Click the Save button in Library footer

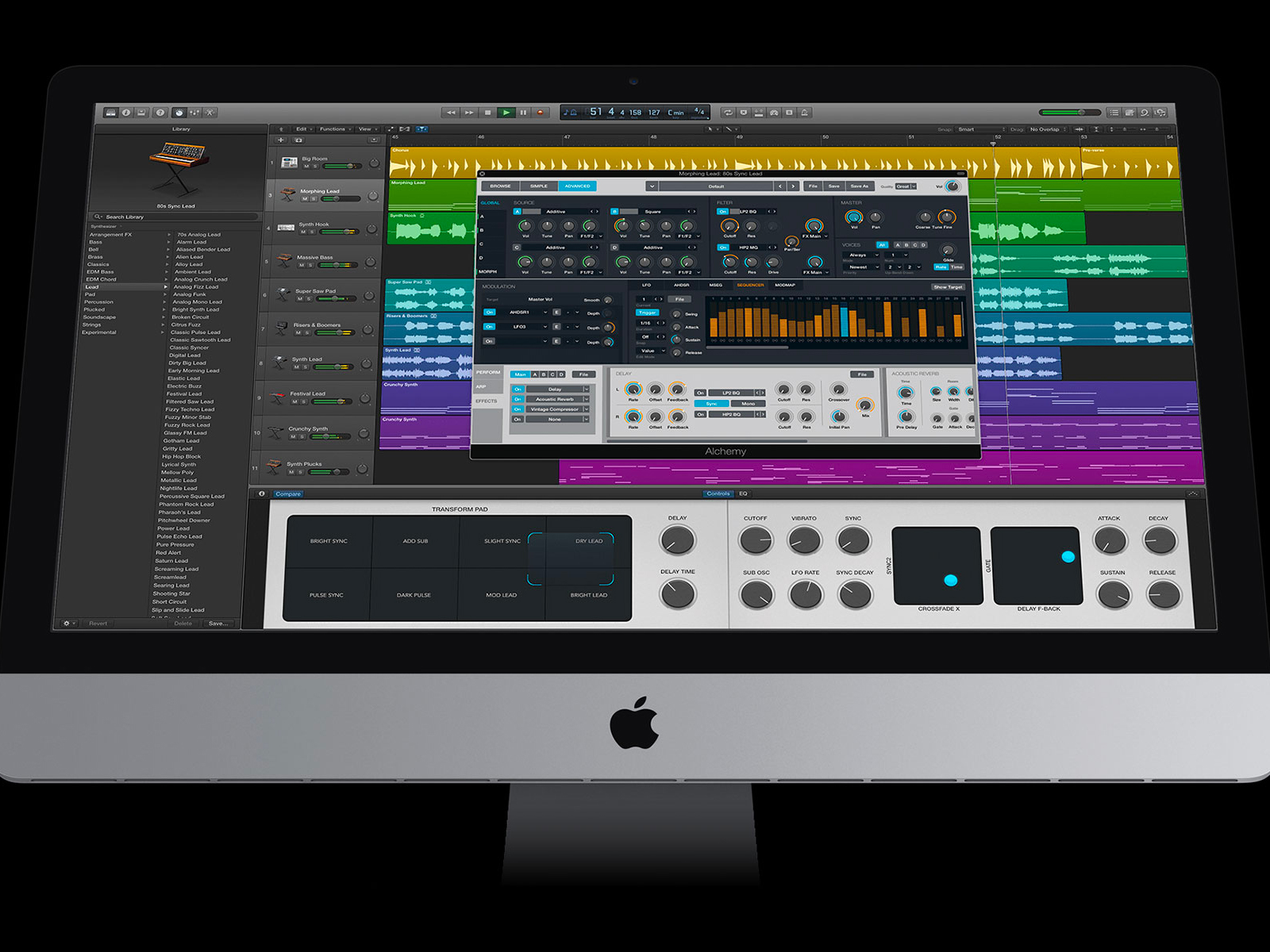218,624
